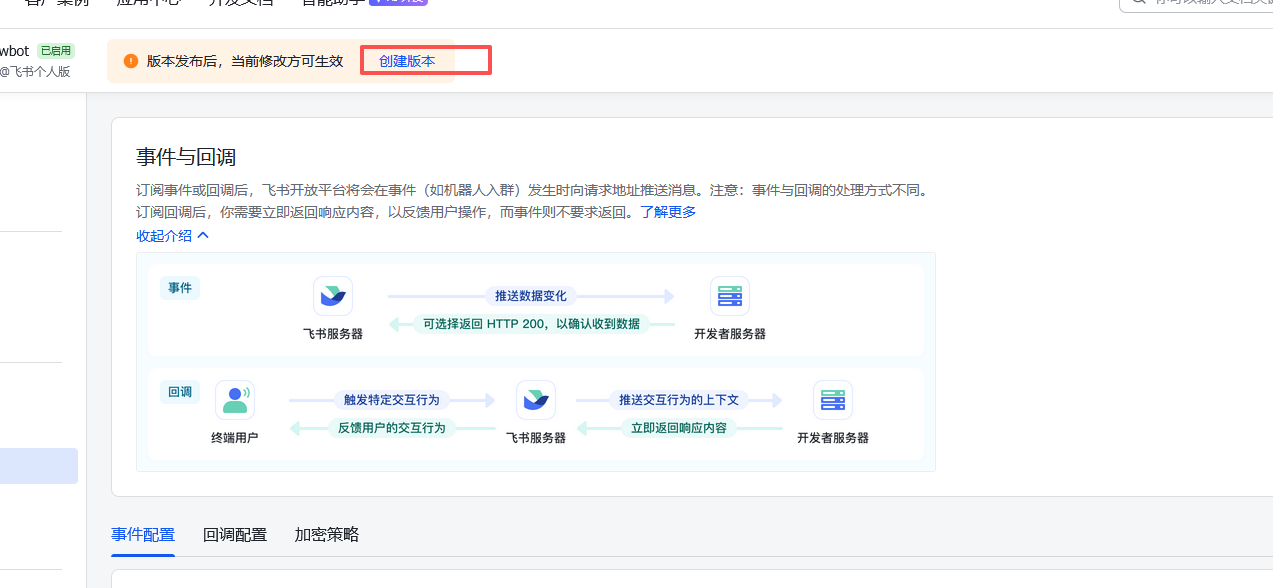
Task: Click the 立即返回响应内容 arrow label
Action: click(679, 428)
